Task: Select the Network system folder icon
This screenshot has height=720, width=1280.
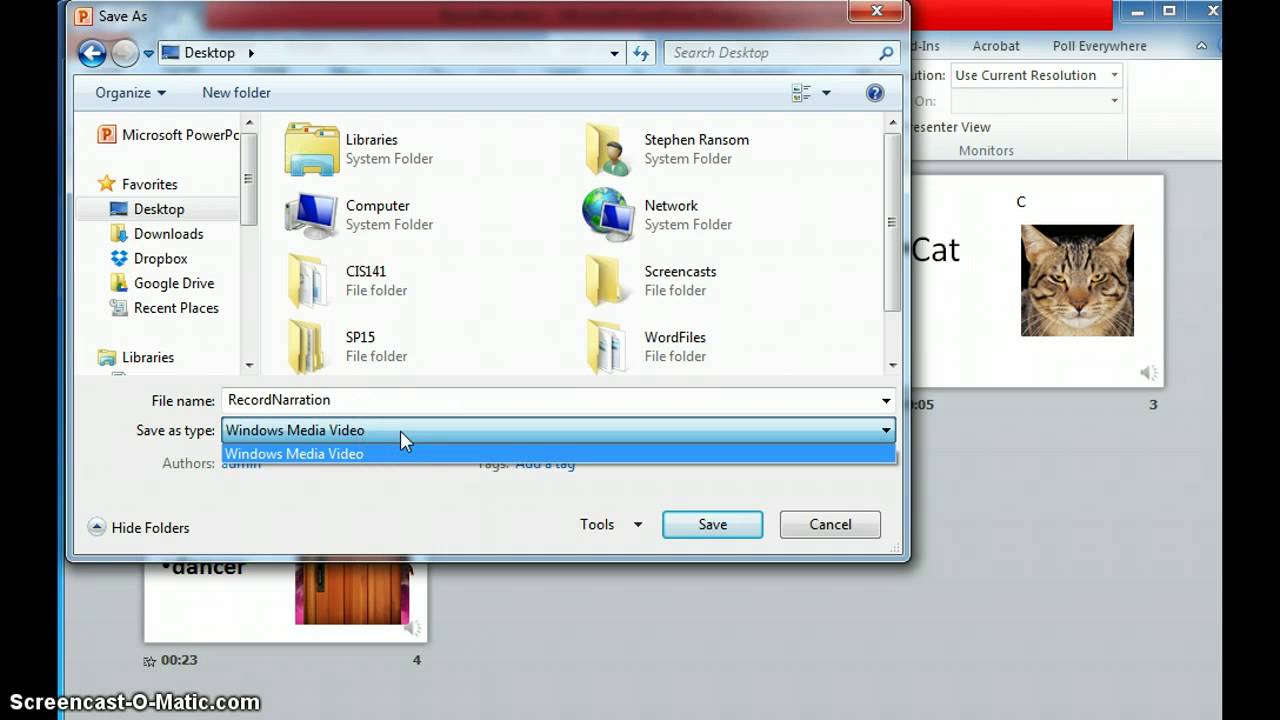Action: (608, 214)
